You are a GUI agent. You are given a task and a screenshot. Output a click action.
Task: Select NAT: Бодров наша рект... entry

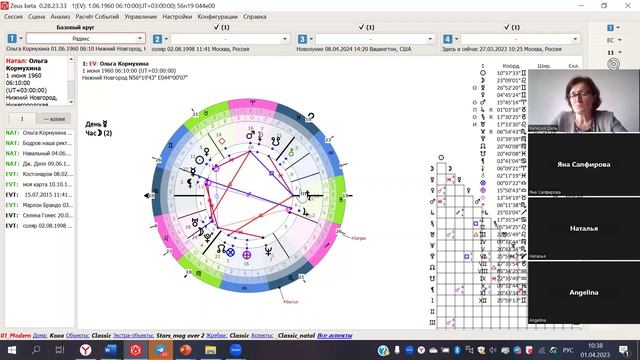pos(39,143)
